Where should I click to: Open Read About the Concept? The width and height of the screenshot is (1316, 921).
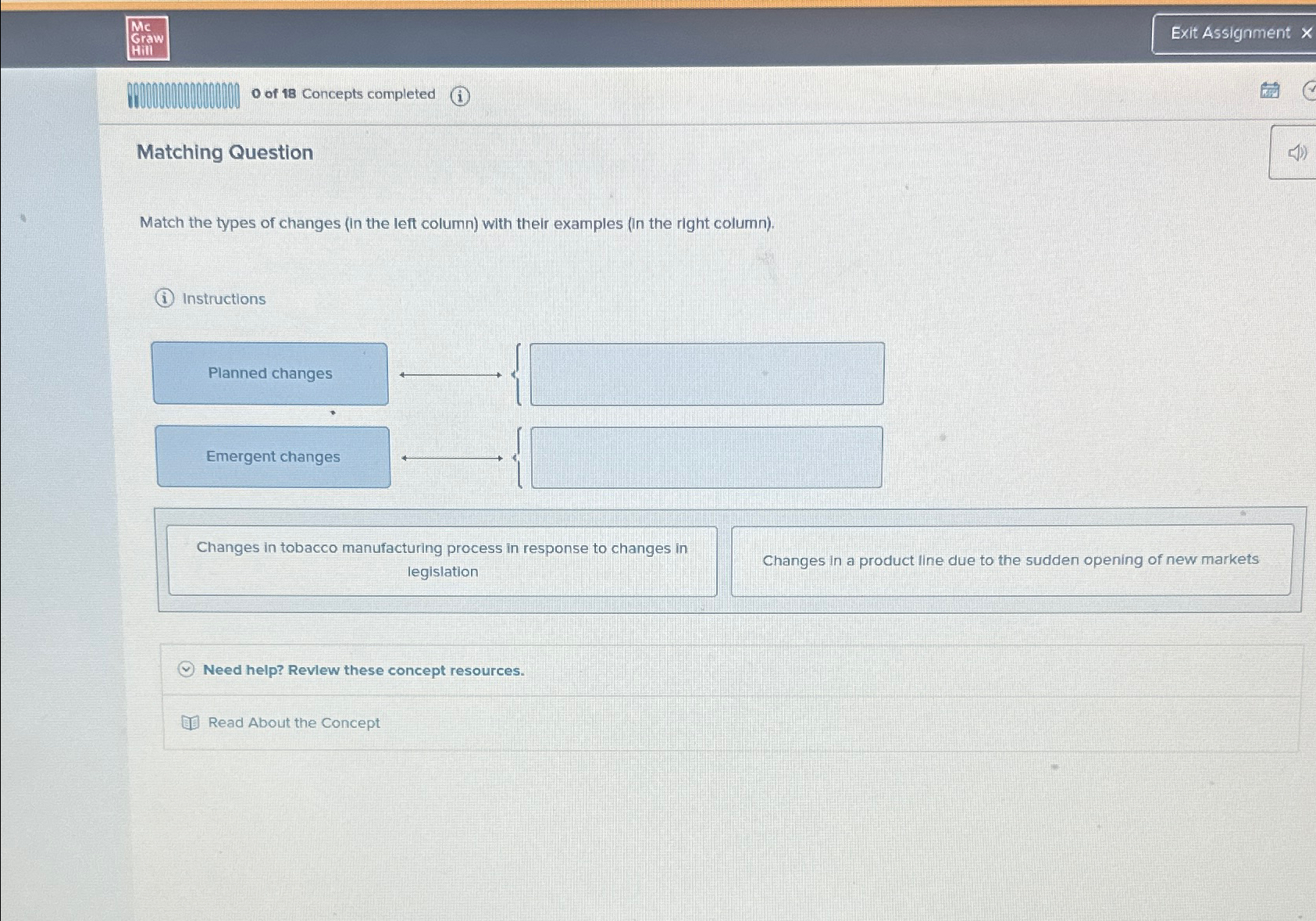tap(293, 723)
